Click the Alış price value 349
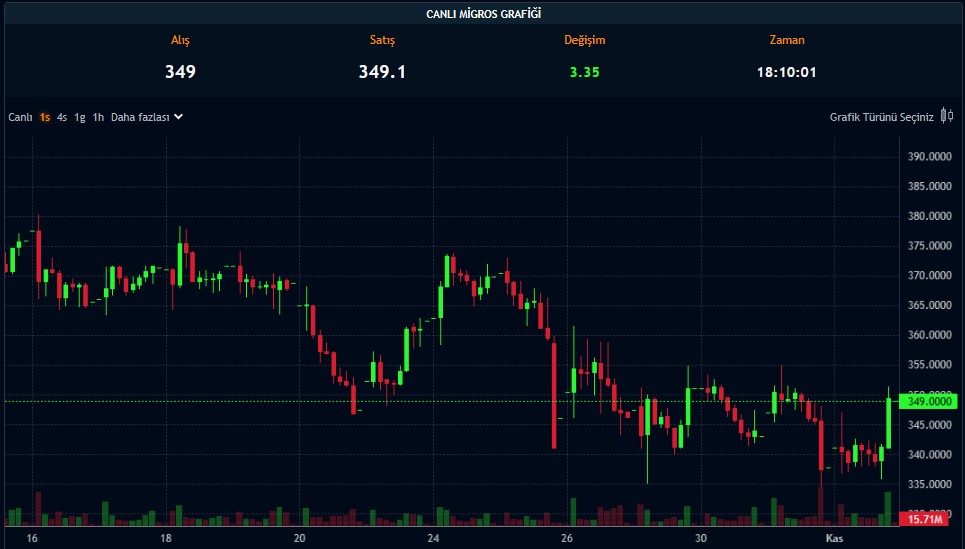 (x=180, y=72)
